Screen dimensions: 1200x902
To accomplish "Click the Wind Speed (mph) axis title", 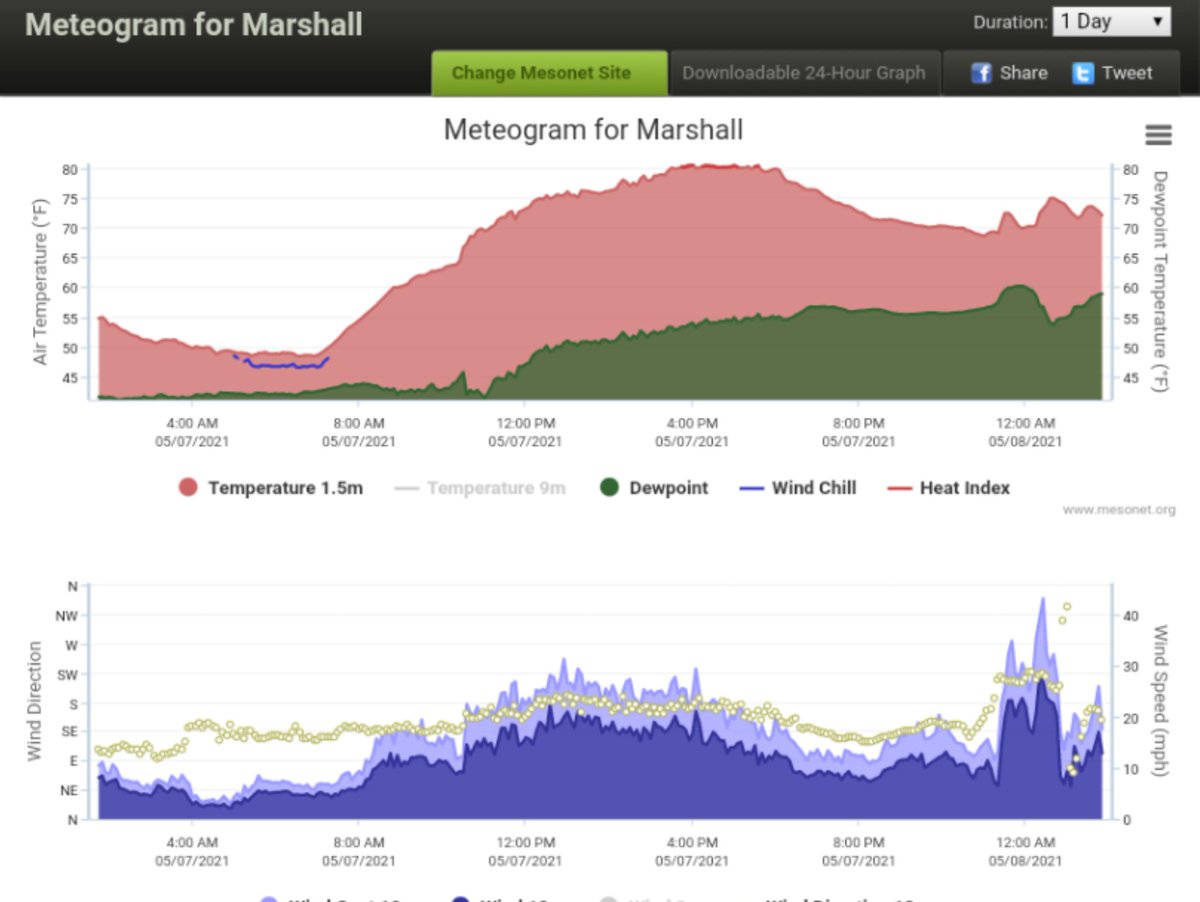I will [x=1161, y=702].
